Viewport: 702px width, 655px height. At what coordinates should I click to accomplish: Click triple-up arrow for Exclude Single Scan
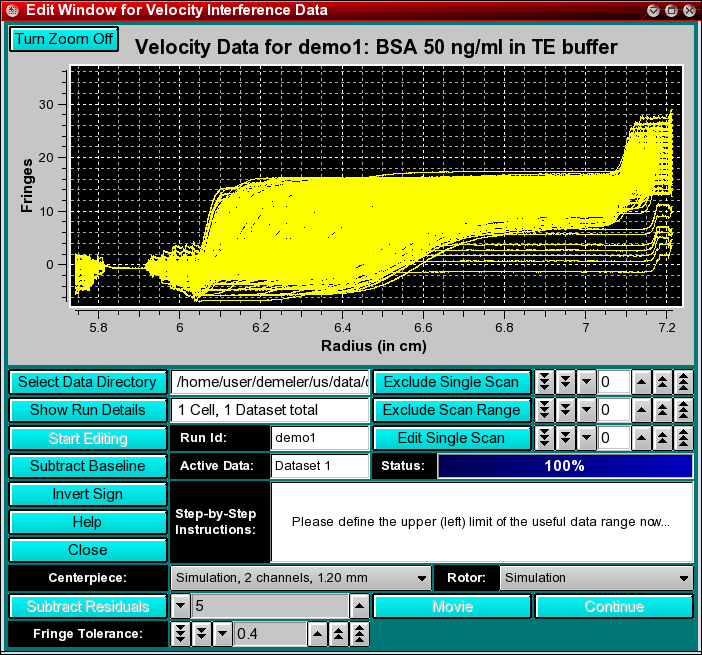point(684,382)
